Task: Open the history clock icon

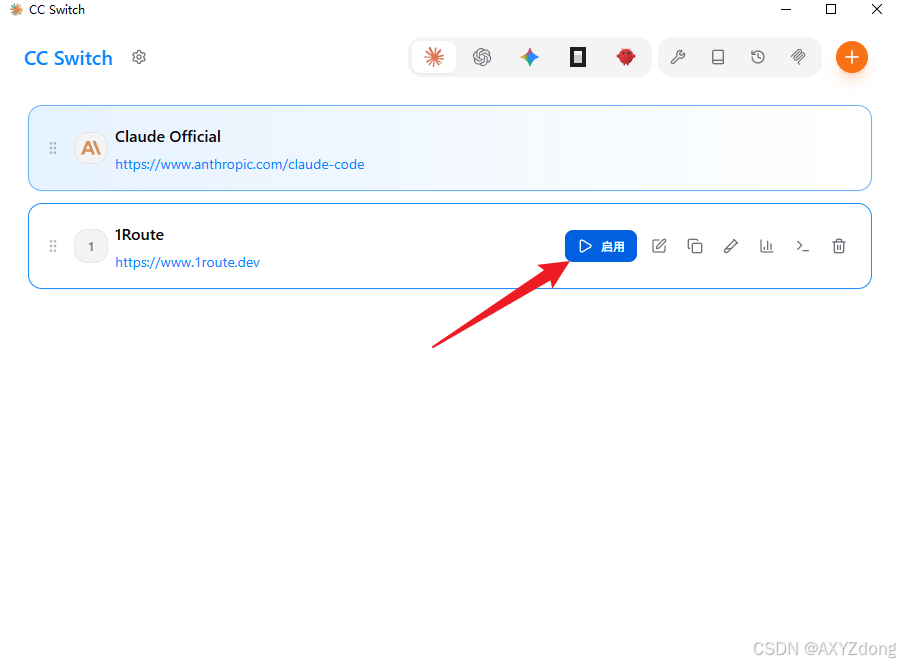Action: [x=758, y=57]
